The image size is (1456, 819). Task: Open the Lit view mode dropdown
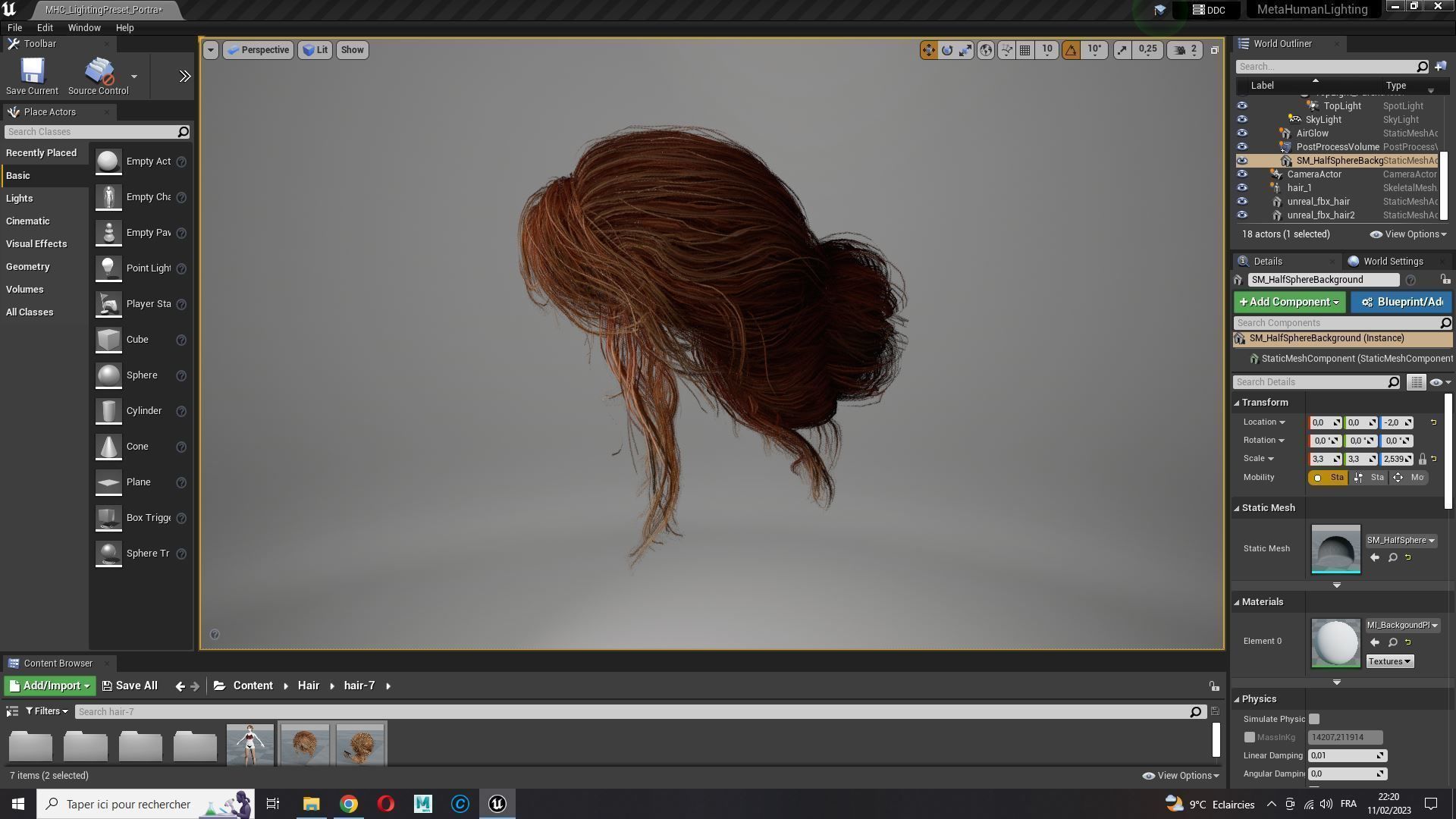[x=315, y=50]
